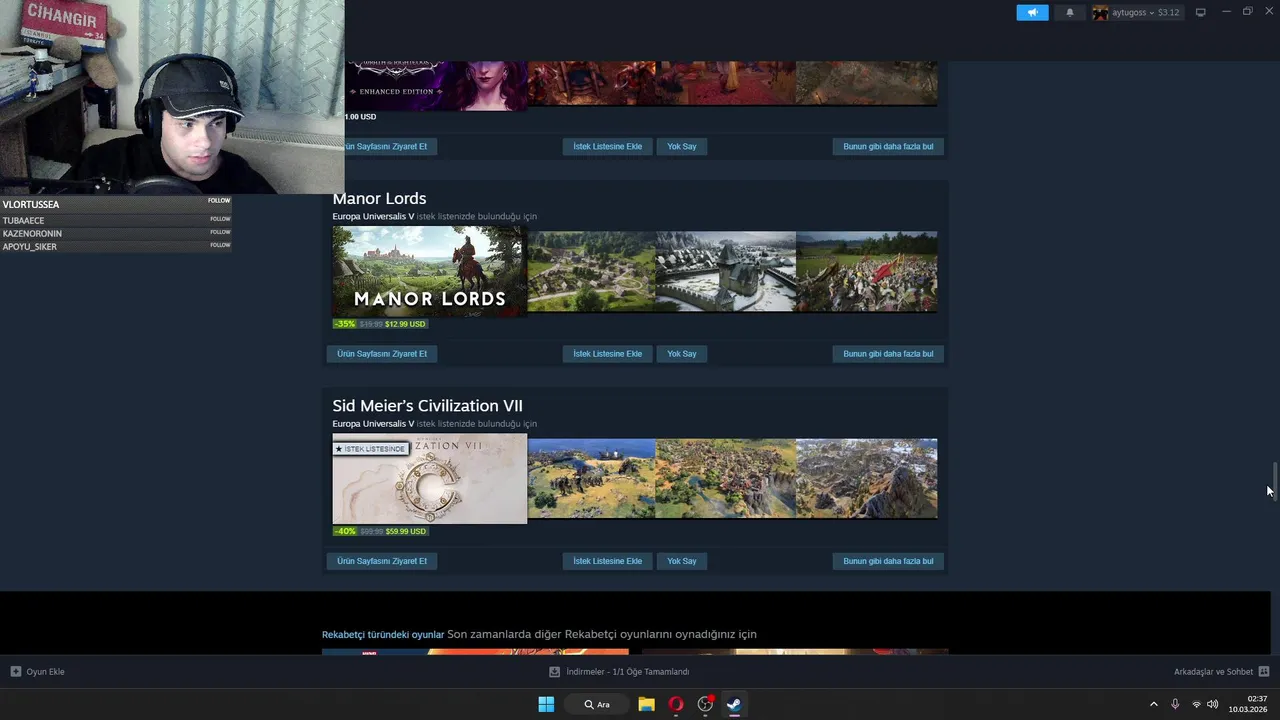Open the notifications bell
Screen dimensions: 1280x720
(x=1070, y=12)
